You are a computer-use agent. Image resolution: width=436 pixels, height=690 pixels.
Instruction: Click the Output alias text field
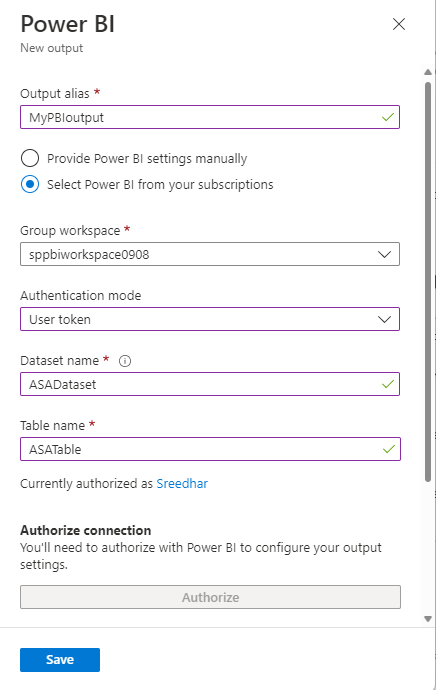[x=210, y=117]
